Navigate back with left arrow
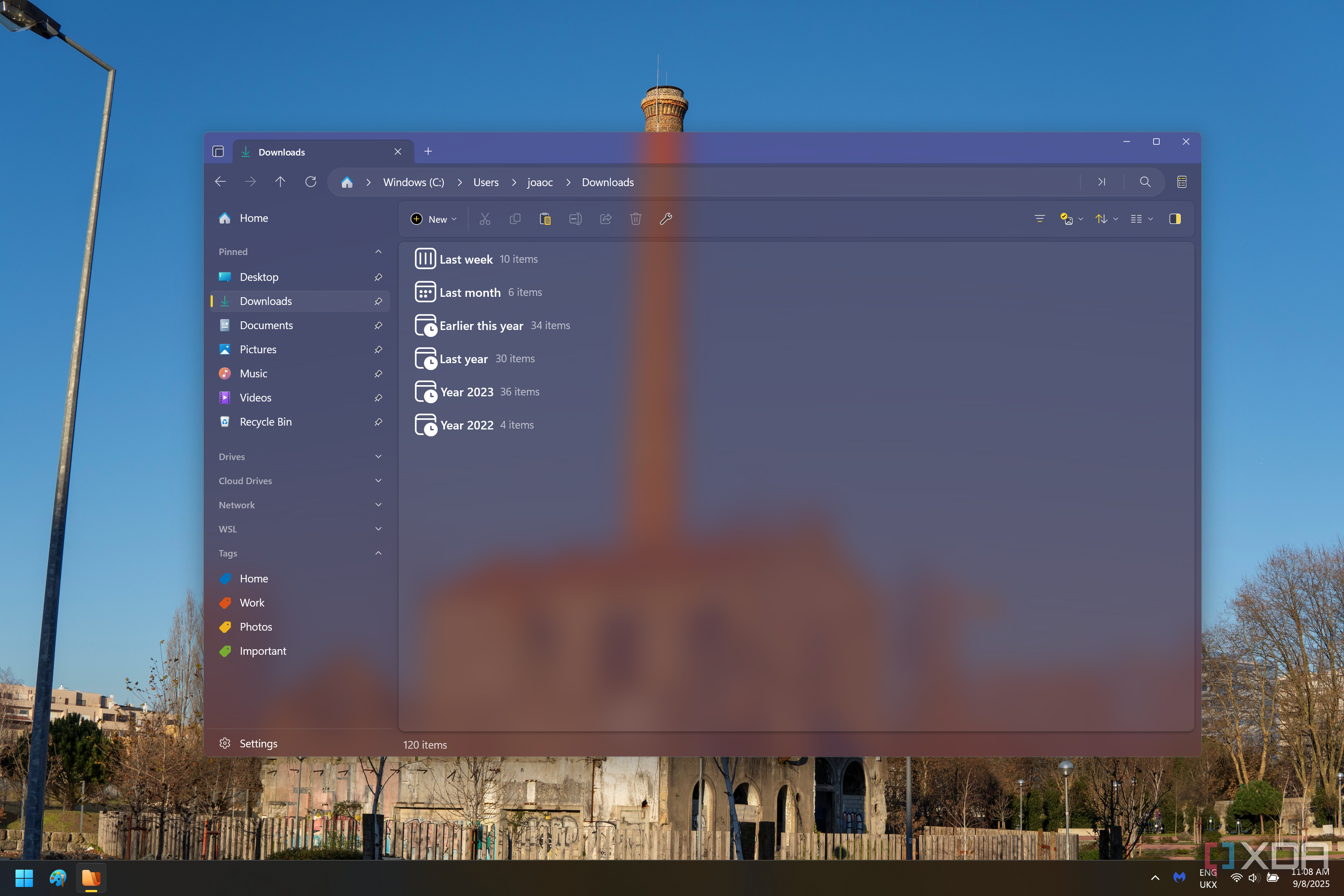This screenshot has width=1344, height=896. click(221, 182)
